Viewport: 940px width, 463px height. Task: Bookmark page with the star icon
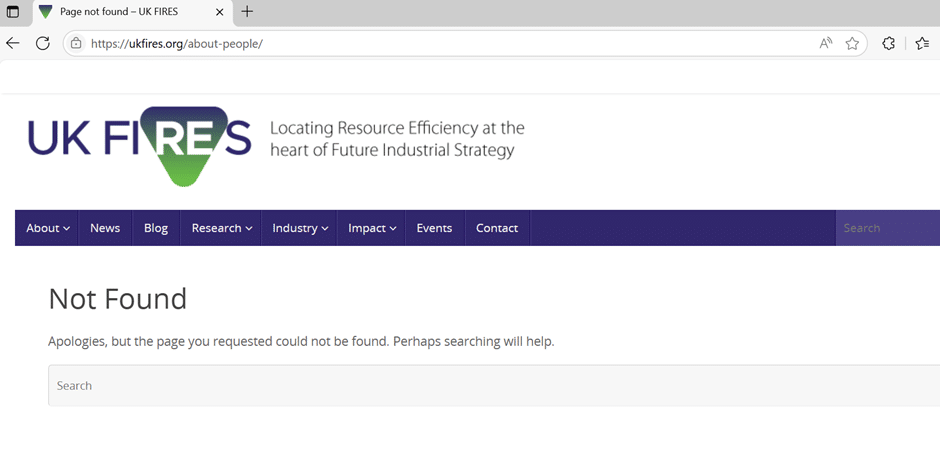coord(852,43)
